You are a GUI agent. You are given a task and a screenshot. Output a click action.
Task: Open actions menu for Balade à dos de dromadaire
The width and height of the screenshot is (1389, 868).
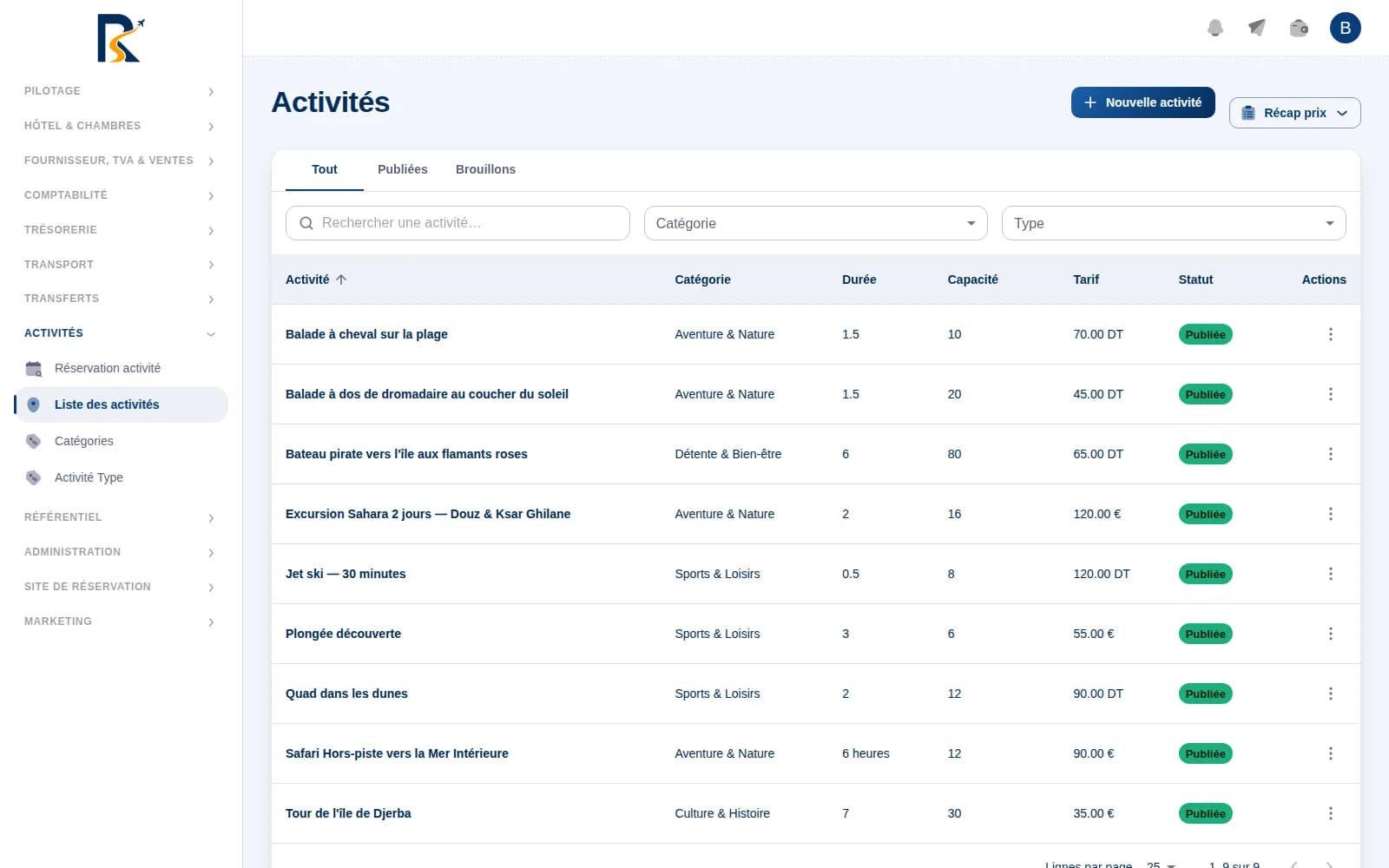pos(1330,394)
